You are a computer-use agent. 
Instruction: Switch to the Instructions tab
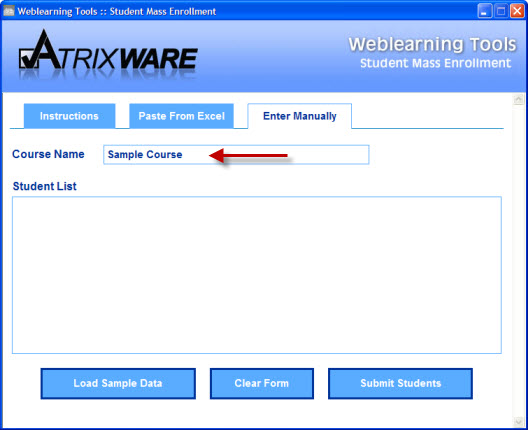69,116
